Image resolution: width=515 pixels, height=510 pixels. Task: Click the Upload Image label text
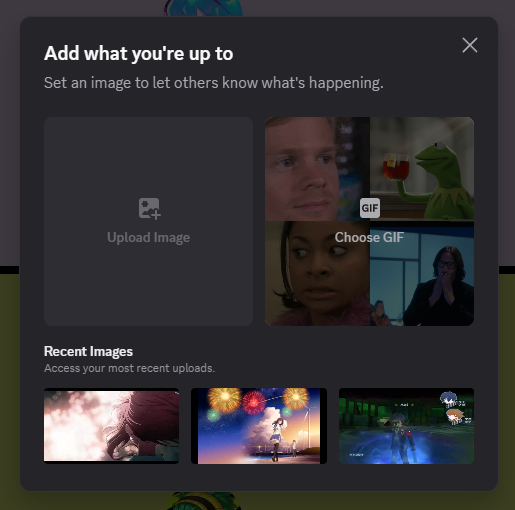click(x=148, y=238)
